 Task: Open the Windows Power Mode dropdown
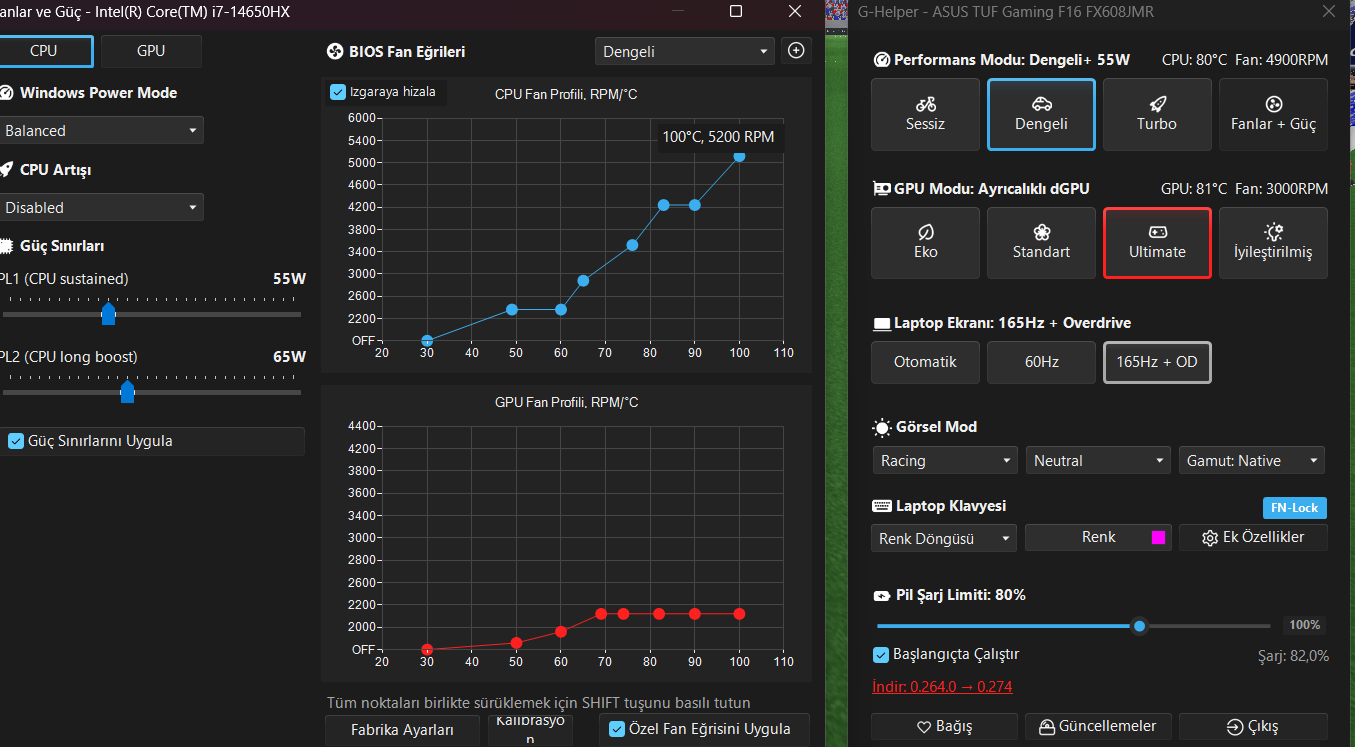point(100,130)
